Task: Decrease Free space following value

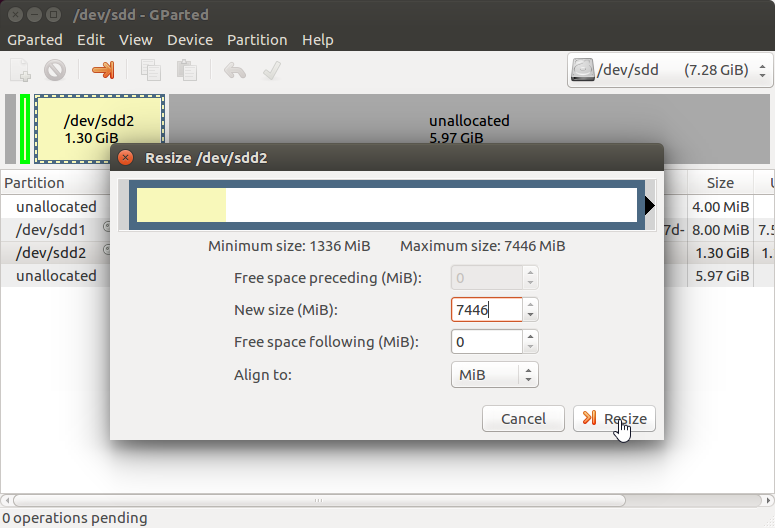Action: (x=530, y=347)
